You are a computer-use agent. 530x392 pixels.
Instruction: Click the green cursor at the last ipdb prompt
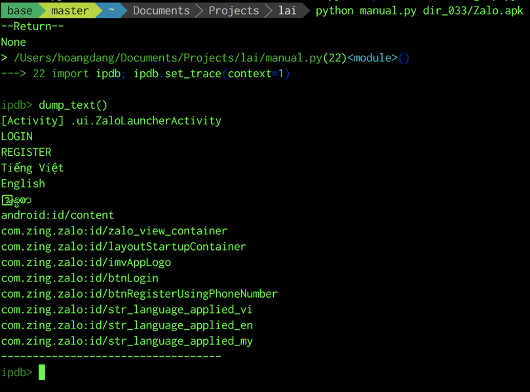click(x=42, y=372)
